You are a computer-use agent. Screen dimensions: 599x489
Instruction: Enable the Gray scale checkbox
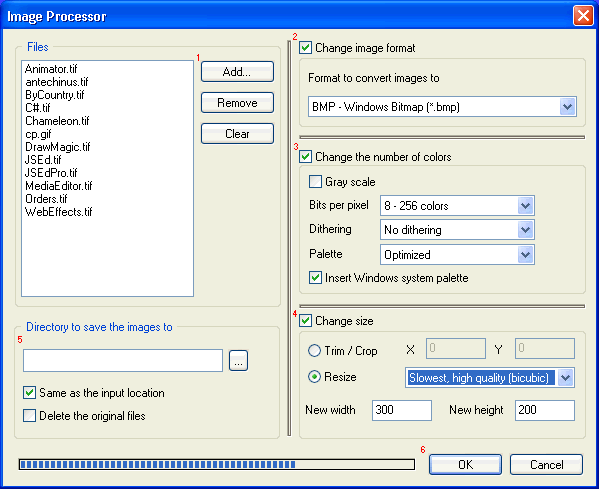pos(315,181)
